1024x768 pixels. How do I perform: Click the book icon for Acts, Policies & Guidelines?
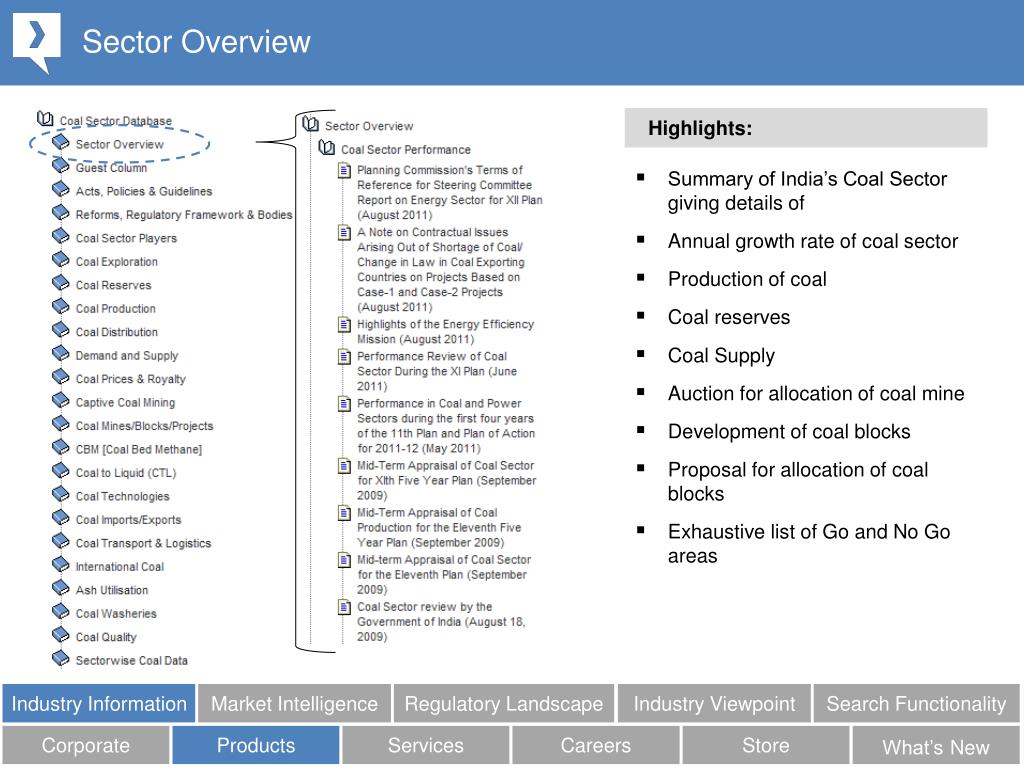click(61, 189)
